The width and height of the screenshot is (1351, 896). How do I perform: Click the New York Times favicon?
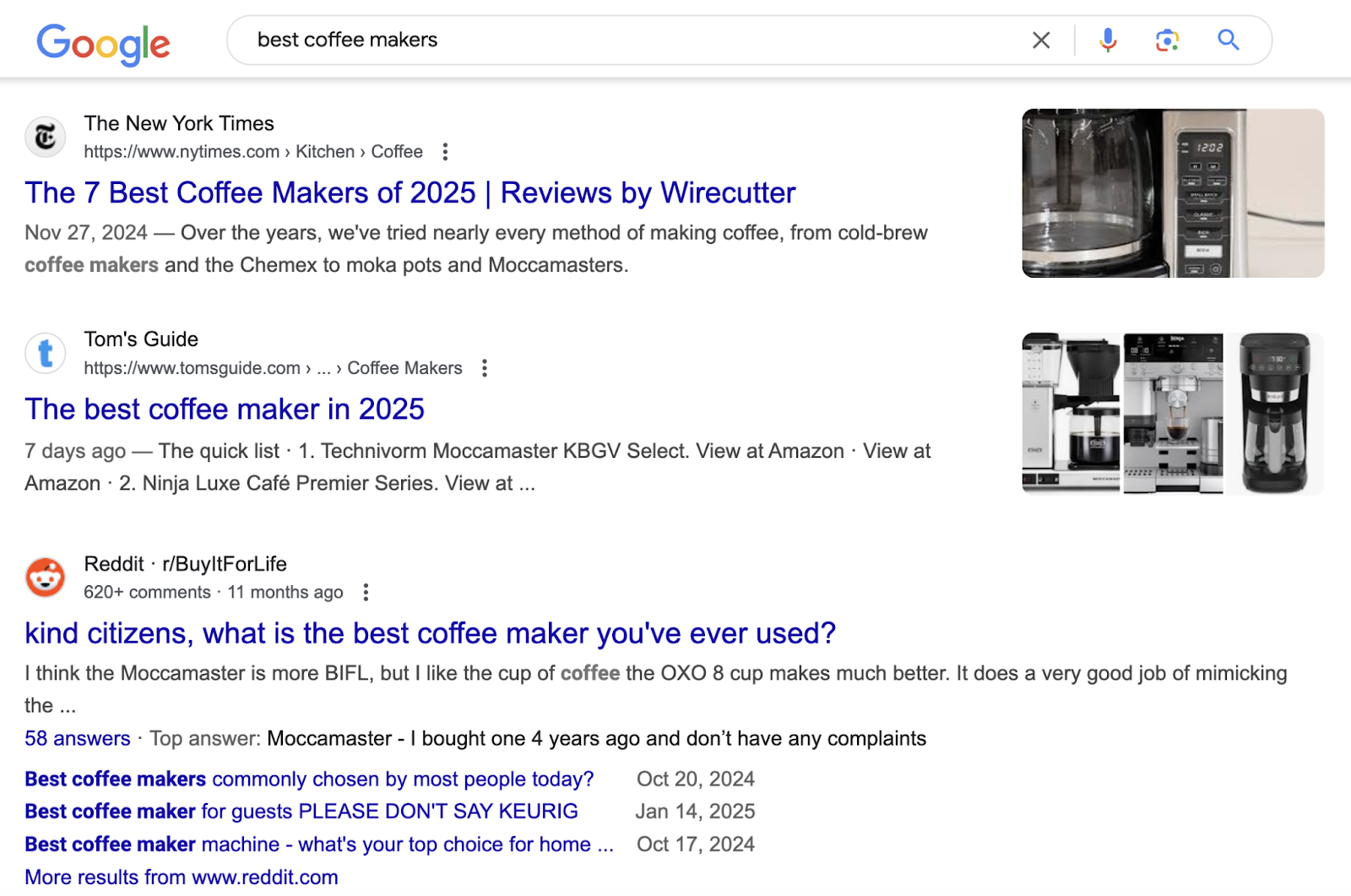(x=46, y=136)
